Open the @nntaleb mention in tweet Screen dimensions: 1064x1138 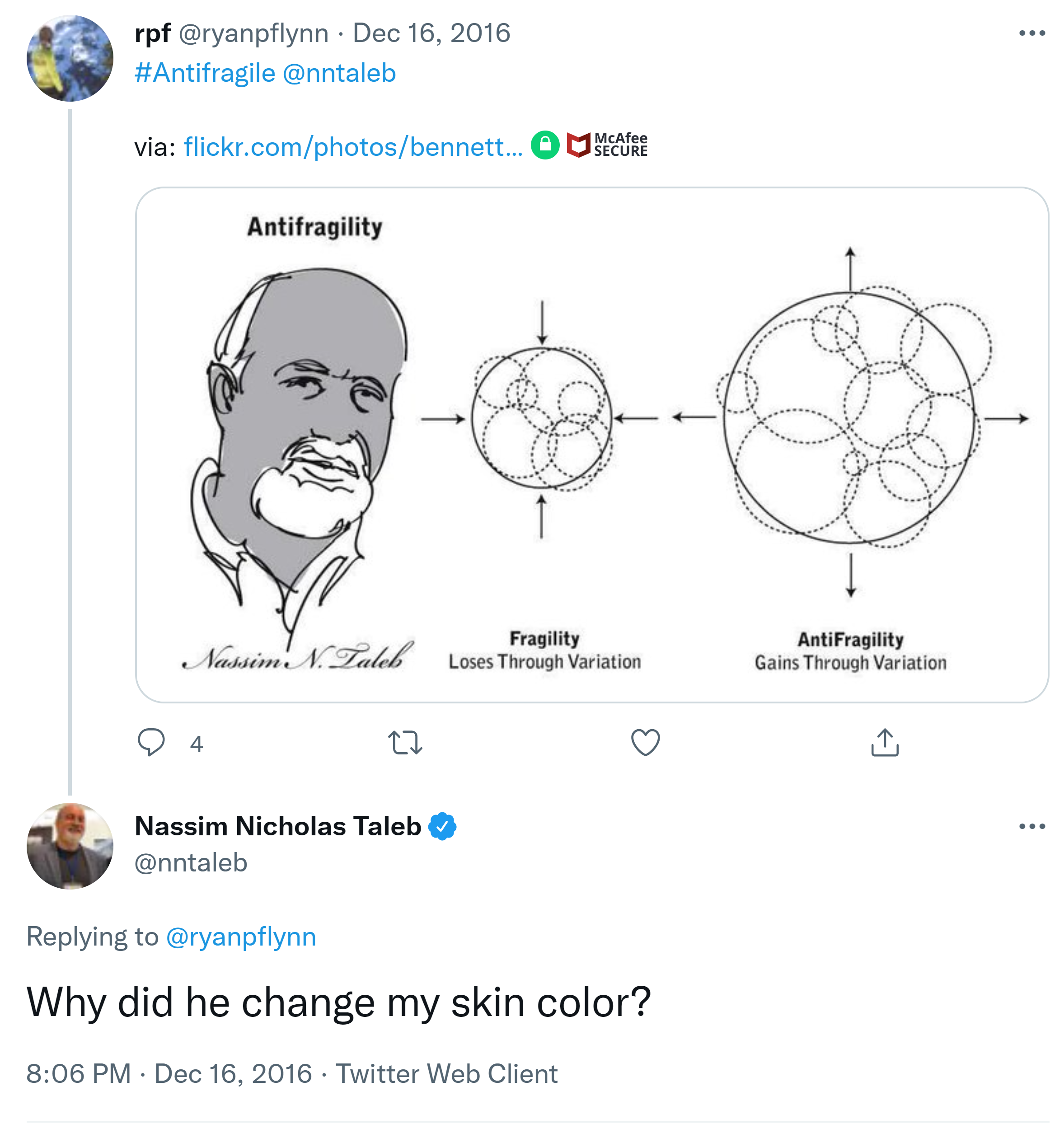[x=339, y=73]
